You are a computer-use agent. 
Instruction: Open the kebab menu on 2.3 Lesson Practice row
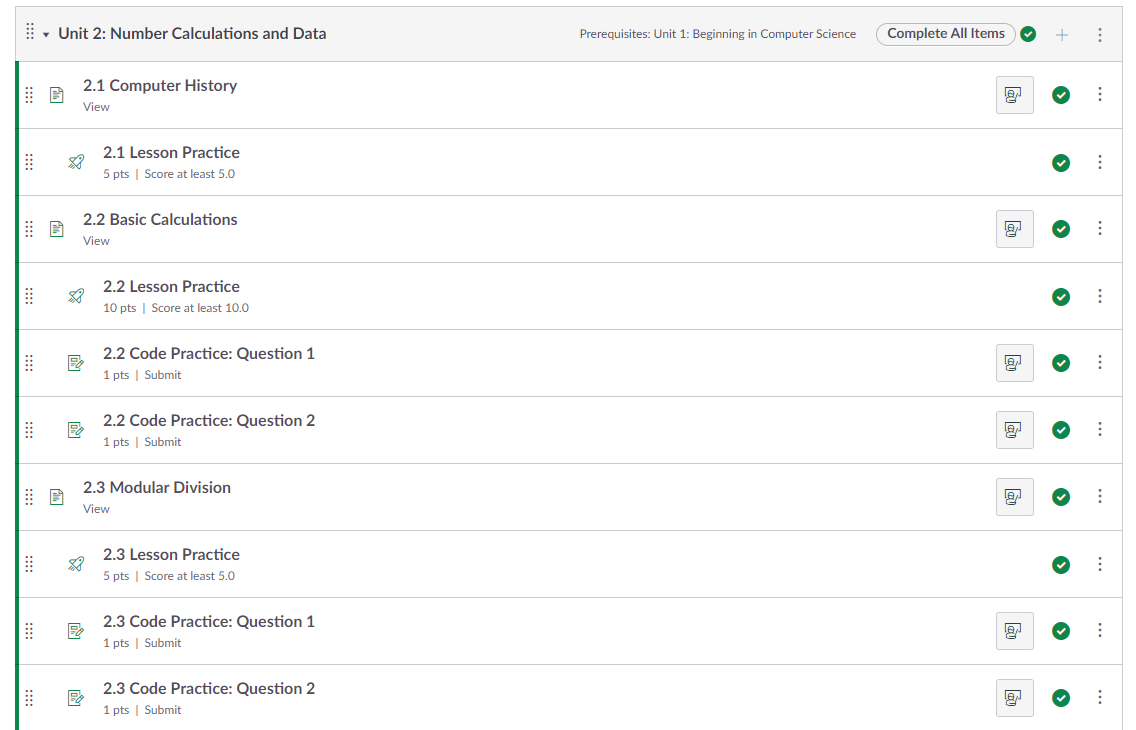[1100, 564]
